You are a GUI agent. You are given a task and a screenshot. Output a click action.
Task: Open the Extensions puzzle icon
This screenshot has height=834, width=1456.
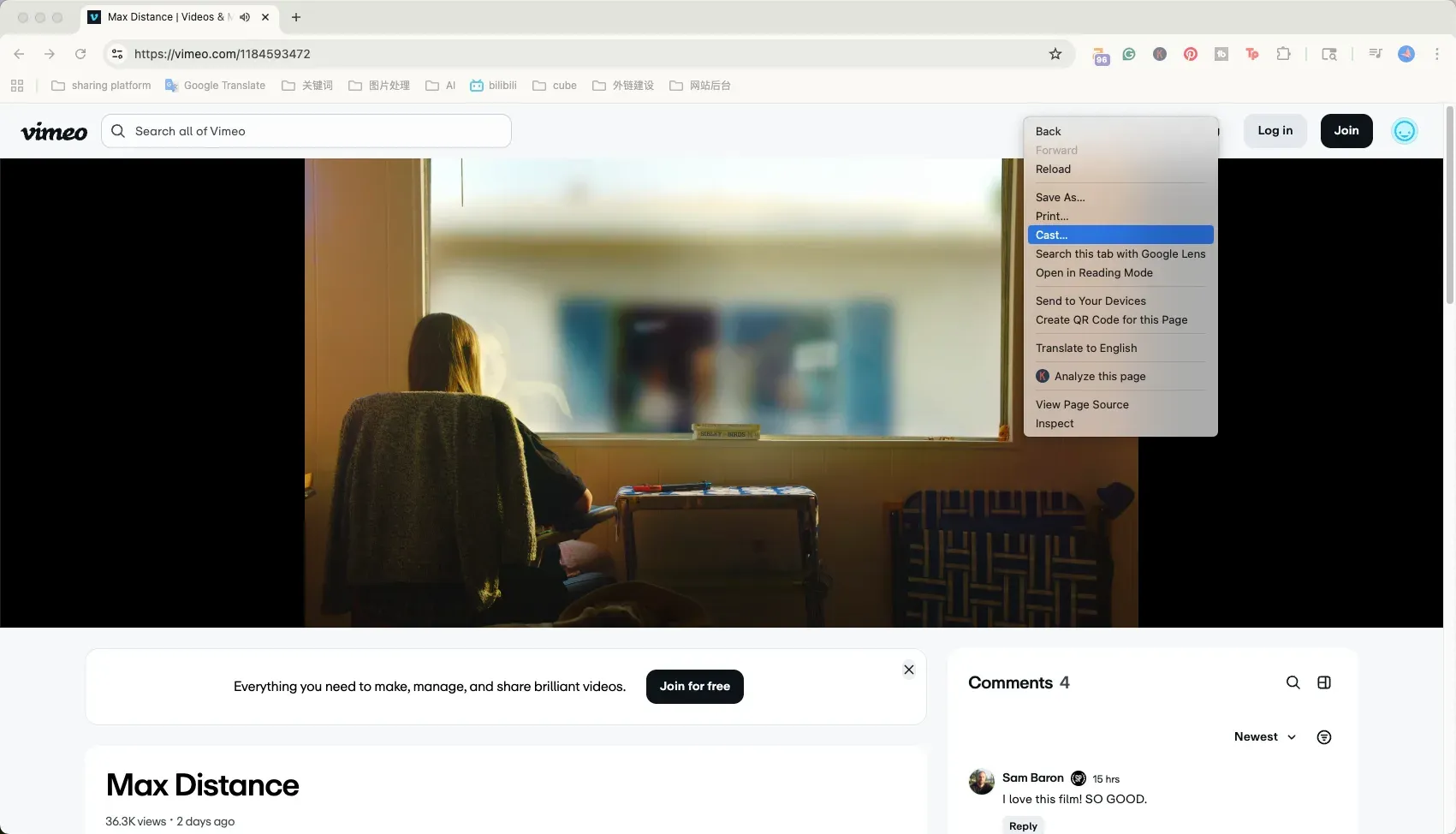(x=1283, y=54)
